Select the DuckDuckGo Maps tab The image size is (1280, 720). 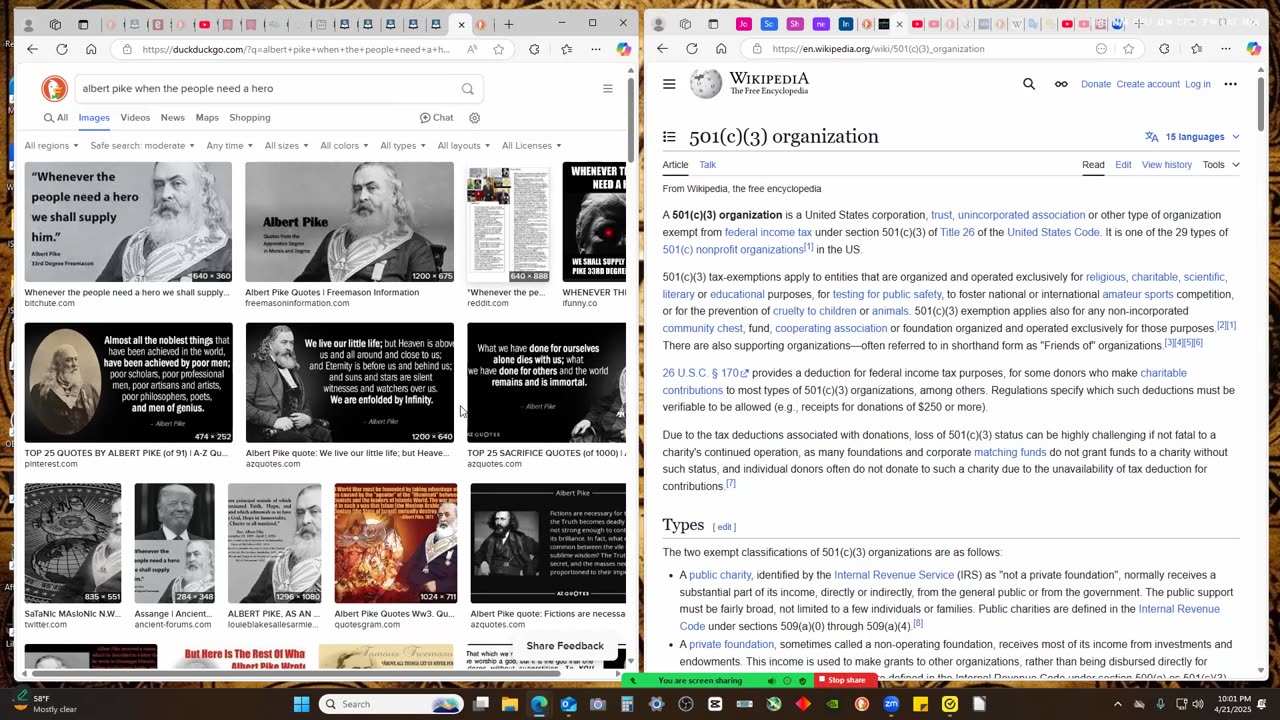[x=207, y=118]
